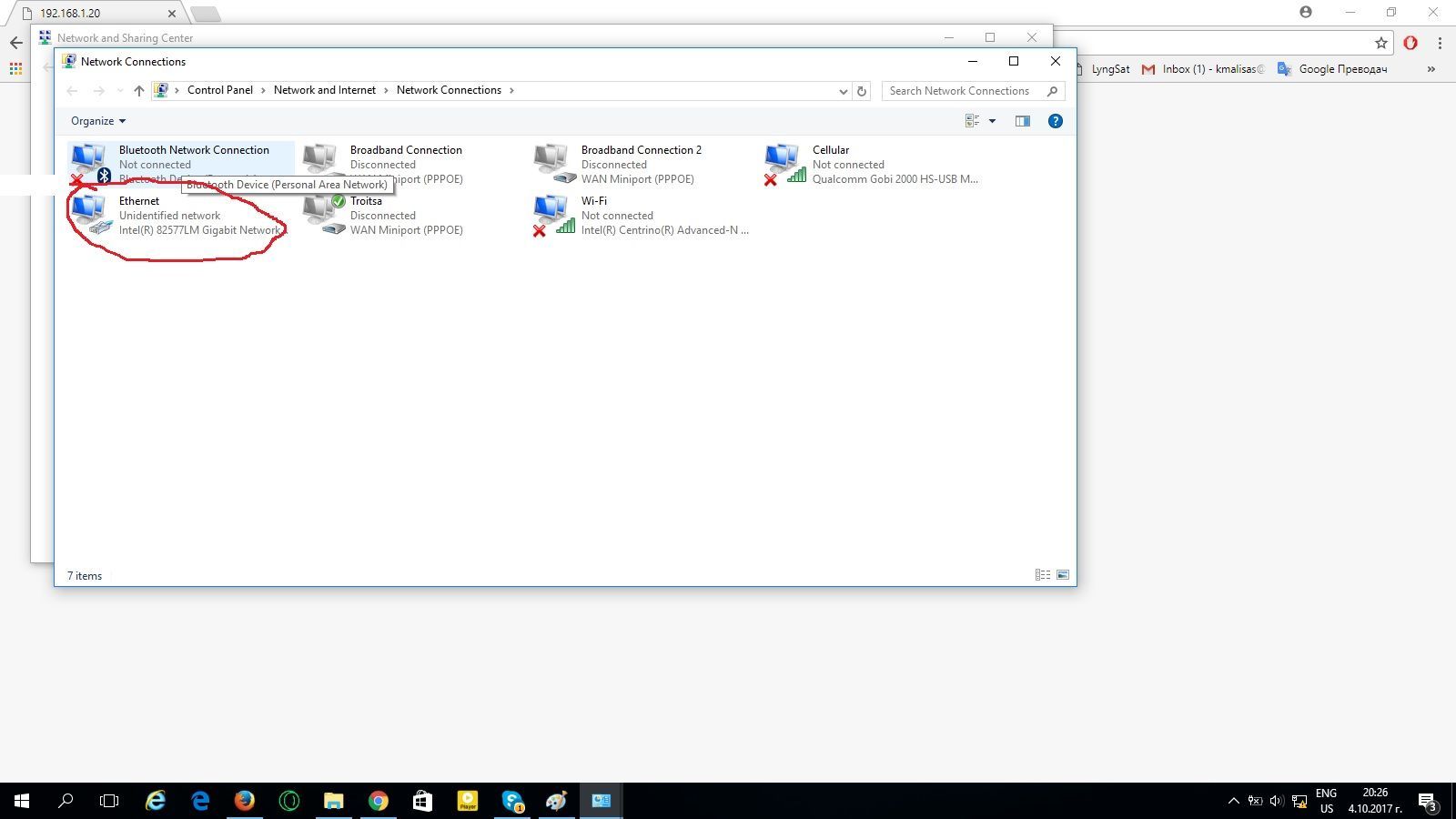This screenshot has width=1456, height=819.
Task: Open Firefox from the taskbar
Action: 244,801
